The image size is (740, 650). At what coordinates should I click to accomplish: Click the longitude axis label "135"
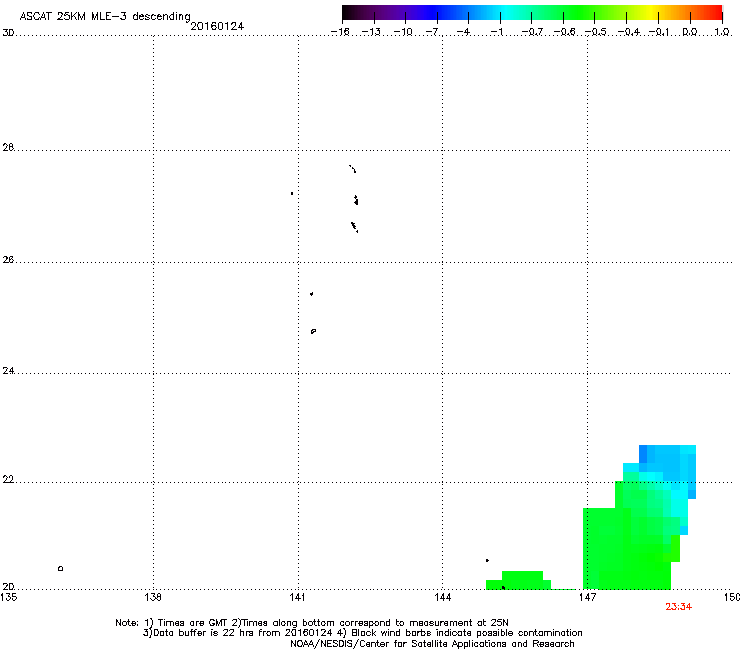point(9,597)
